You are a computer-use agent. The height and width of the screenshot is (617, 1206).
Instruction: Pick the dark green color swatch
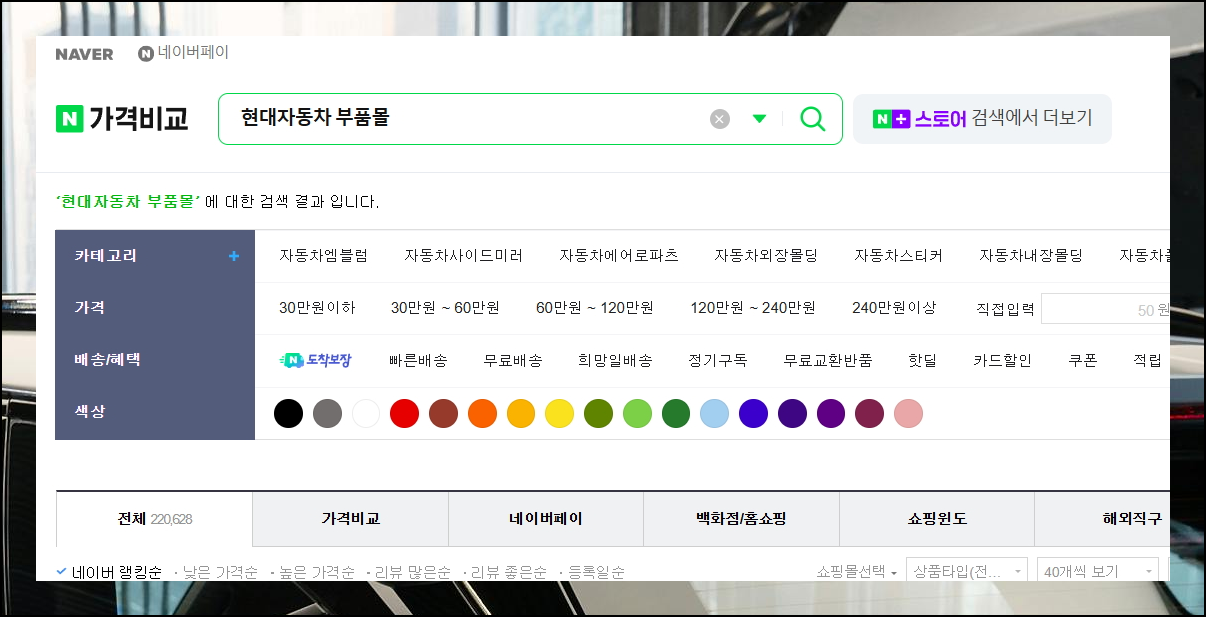click(675, 413)
